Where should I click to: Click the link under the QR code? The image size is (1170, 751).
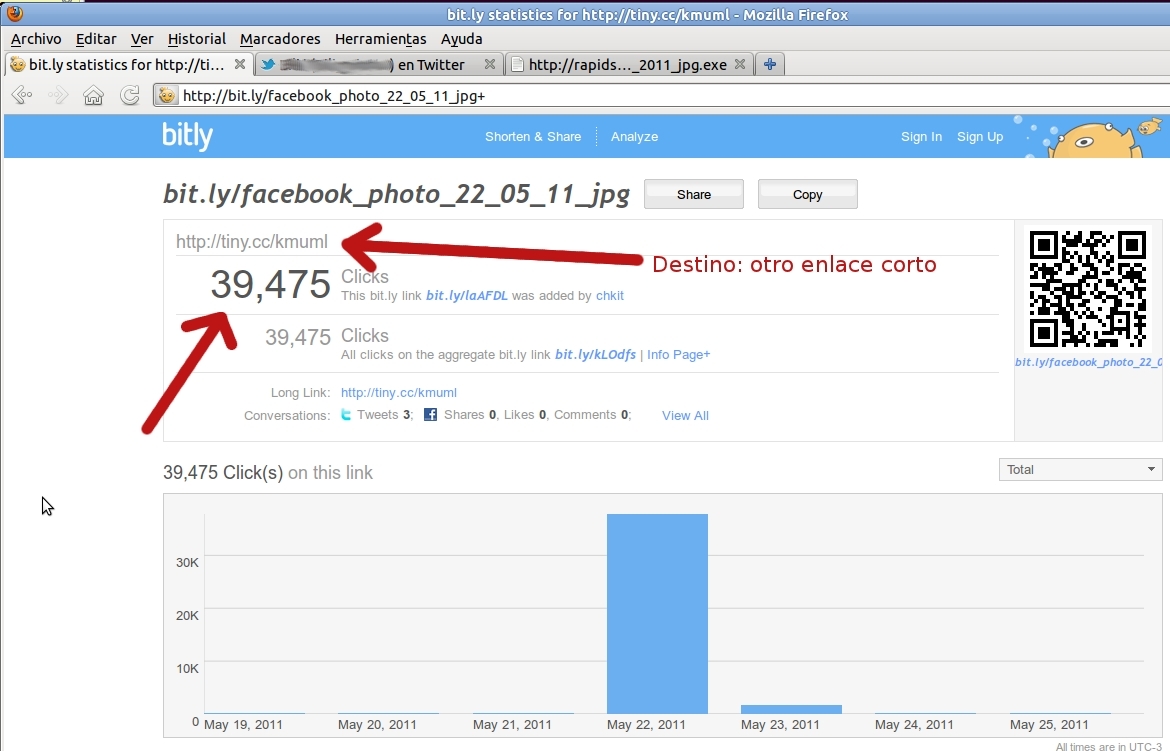(1088, 363)
